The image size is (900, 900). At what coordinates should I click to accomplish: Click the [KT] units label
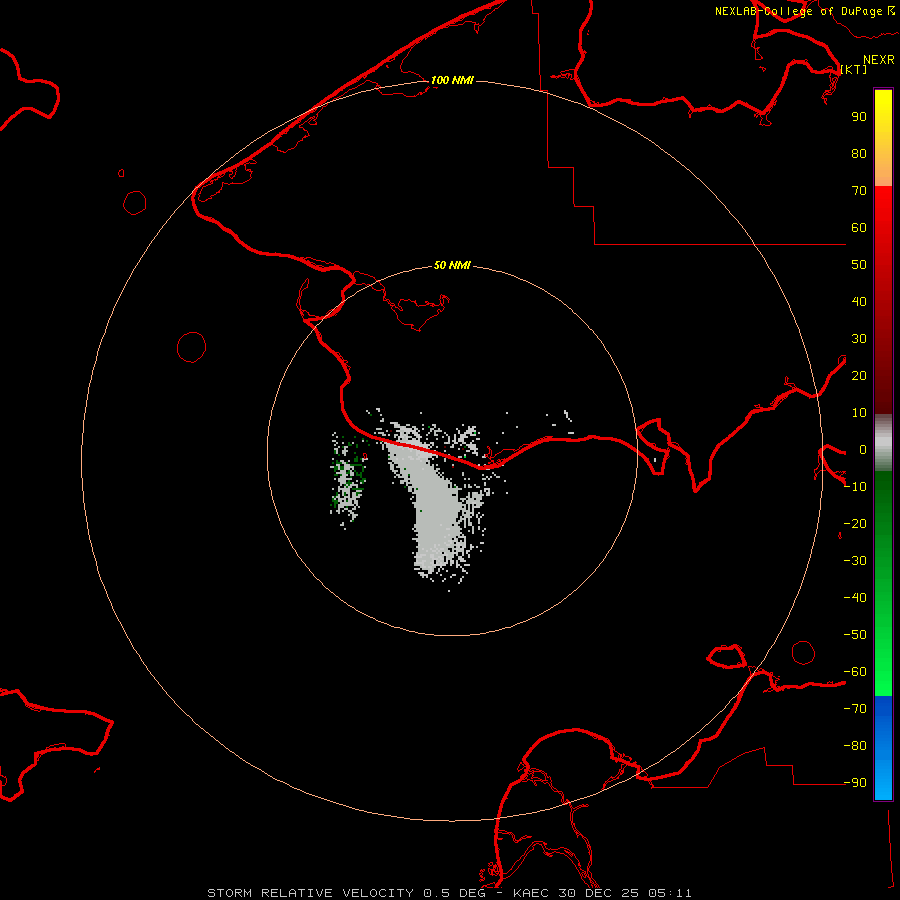(853, 69)
